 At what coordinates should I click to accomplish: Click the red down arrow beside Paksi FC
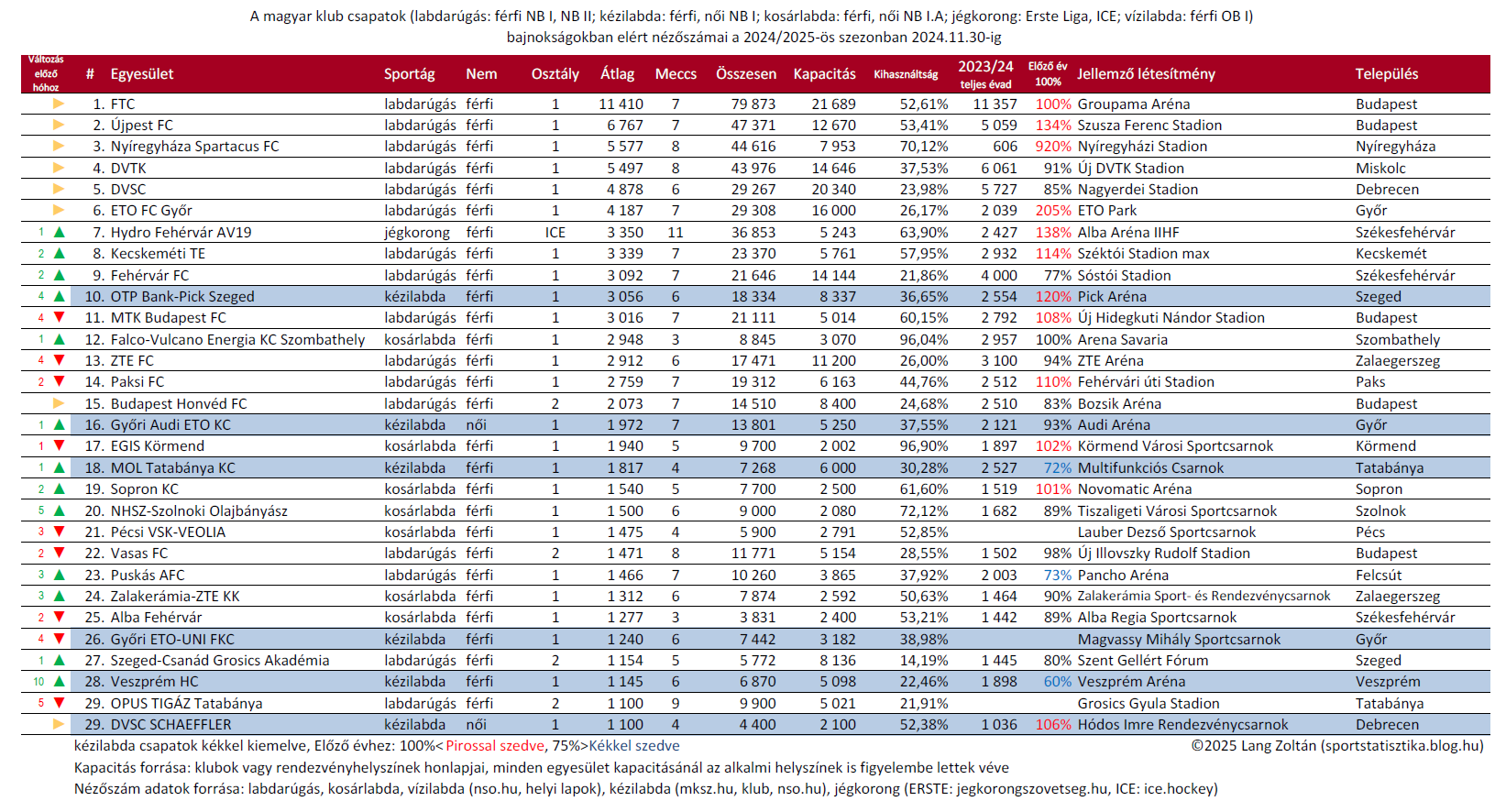(60, 381)
